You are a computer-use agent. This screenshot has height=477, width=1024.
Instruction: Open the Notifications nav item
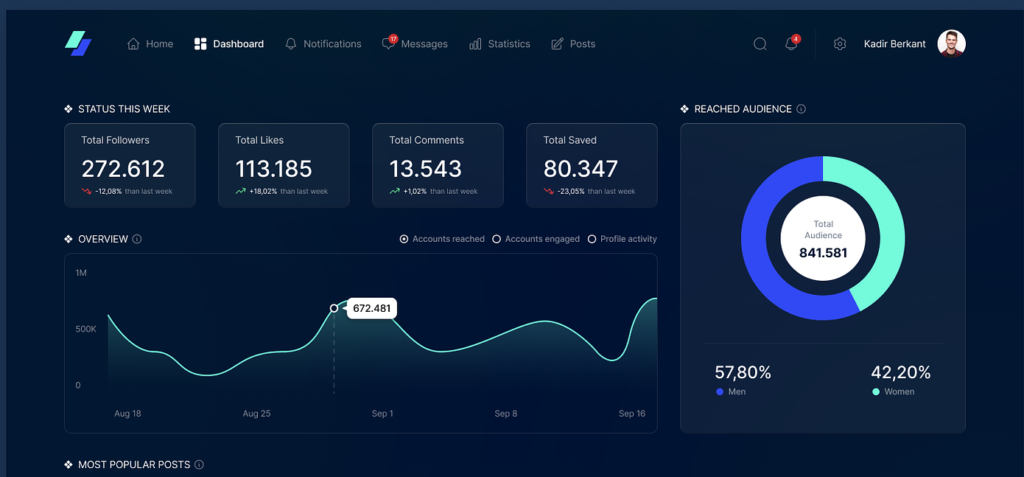323,44
